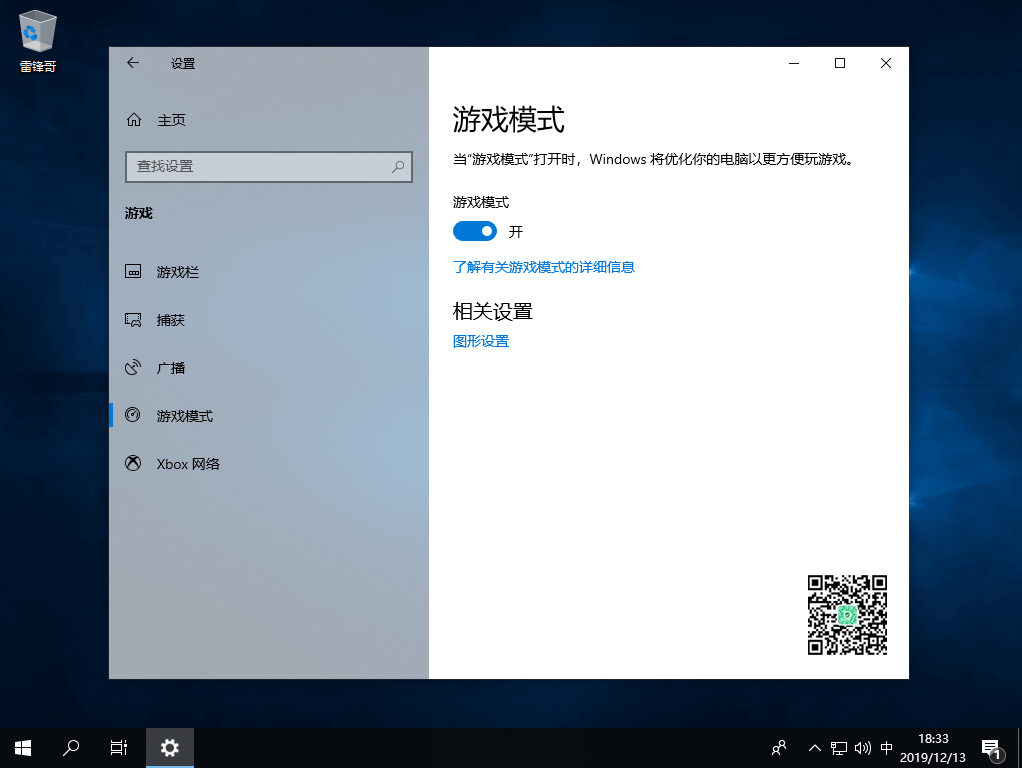Open the volume speaker tray icon
1022x768 pixels.
(862, 748)
